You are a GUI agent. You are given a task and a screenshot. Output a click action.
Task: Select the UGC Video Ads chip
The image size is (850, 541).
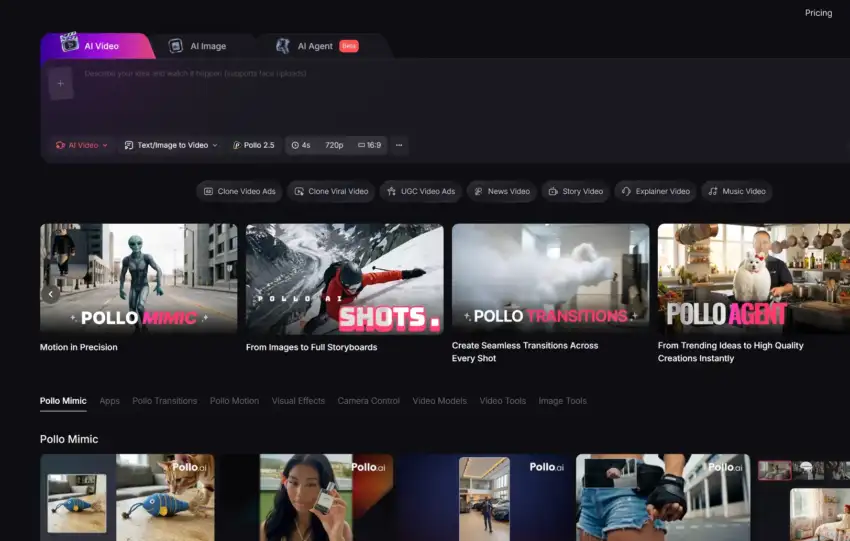[x=421, y=191]
